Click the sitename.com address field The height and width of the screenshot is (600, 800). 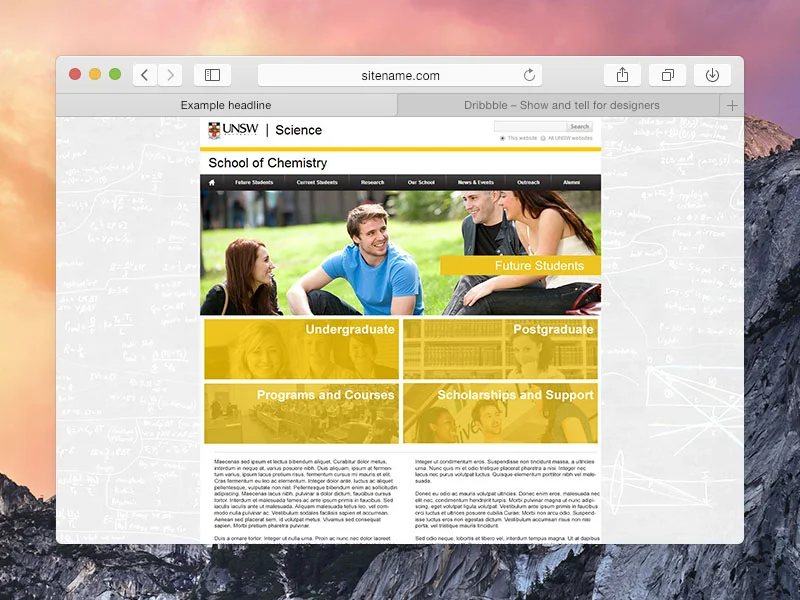[400, 76]
